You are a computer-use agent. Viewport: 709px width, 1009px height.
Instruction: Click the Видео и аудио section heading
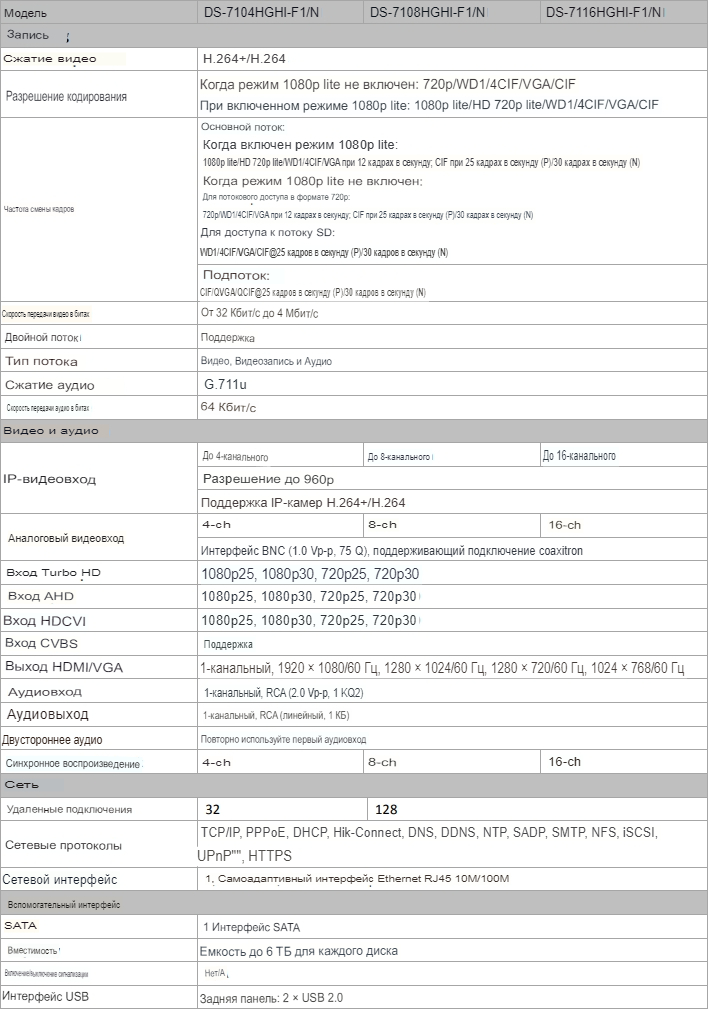51,430
